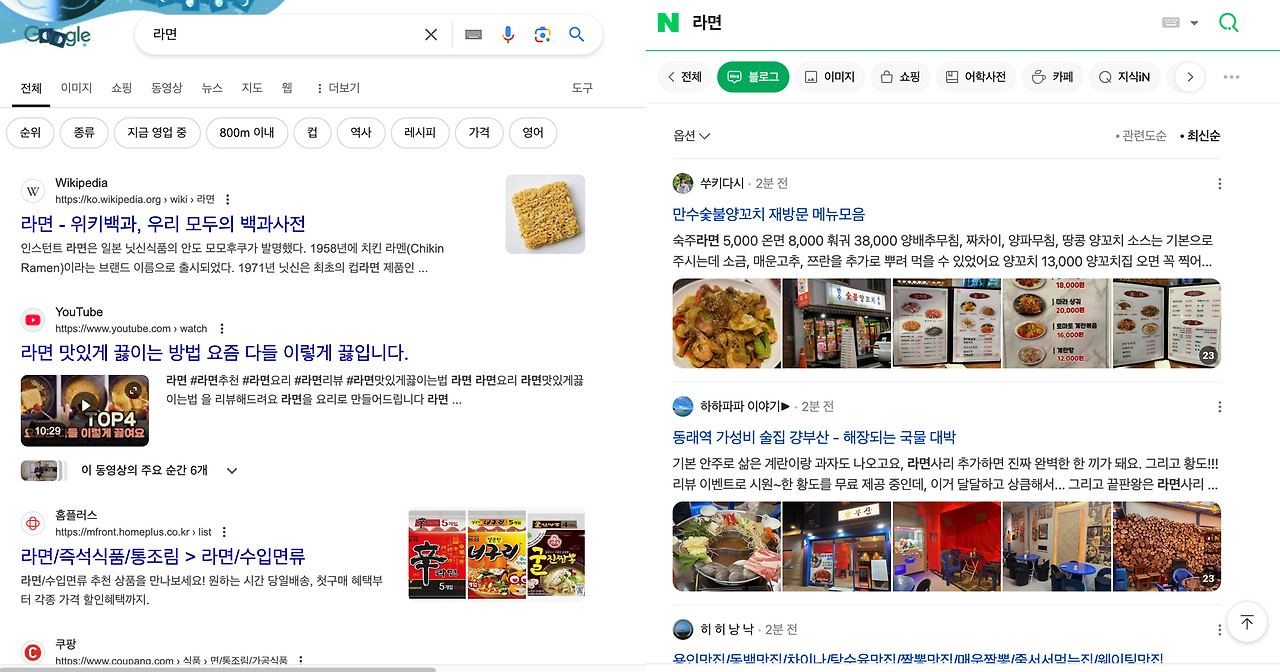The height and width of the screenshot is (672, 1280).
Task: Open Google on-screen keyboard input tool
Action: pyautogui.click(x=474, y=35)
